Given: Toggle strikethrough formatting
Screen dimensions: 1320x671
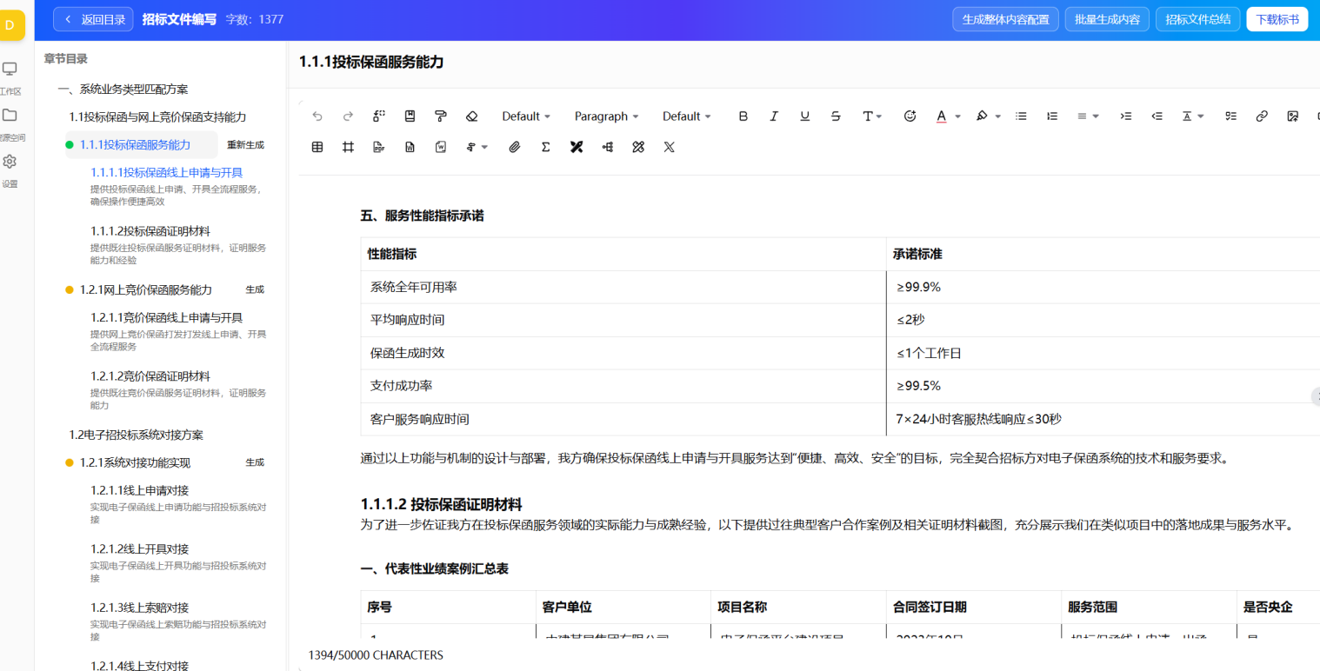Looking at the screenshot, I should coord(835,116).
